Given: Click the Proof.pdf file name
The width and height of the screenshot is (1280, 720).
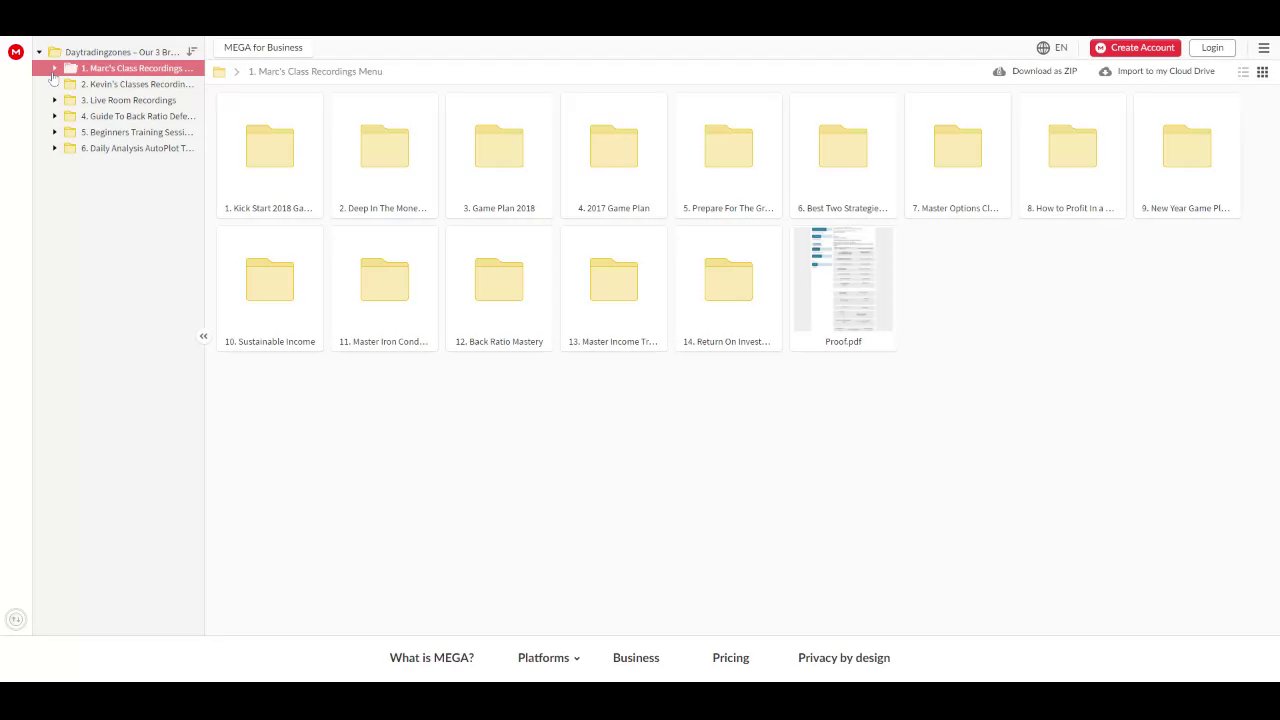Looking at the screenshot, I should (843, 342).
